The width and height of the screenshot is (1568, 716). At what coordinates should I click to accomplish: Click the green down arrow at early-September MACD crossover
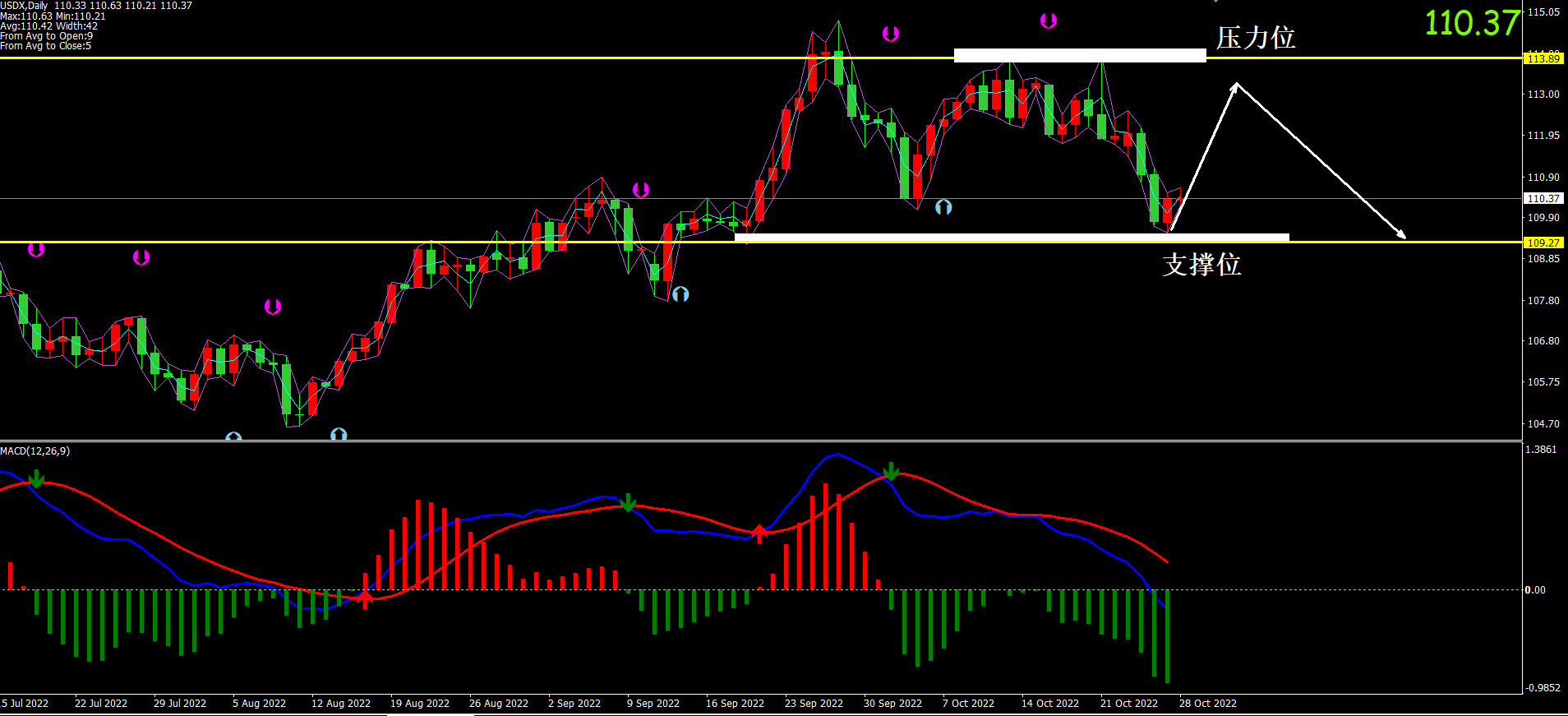pyautogui.click(x=629, y=502)
